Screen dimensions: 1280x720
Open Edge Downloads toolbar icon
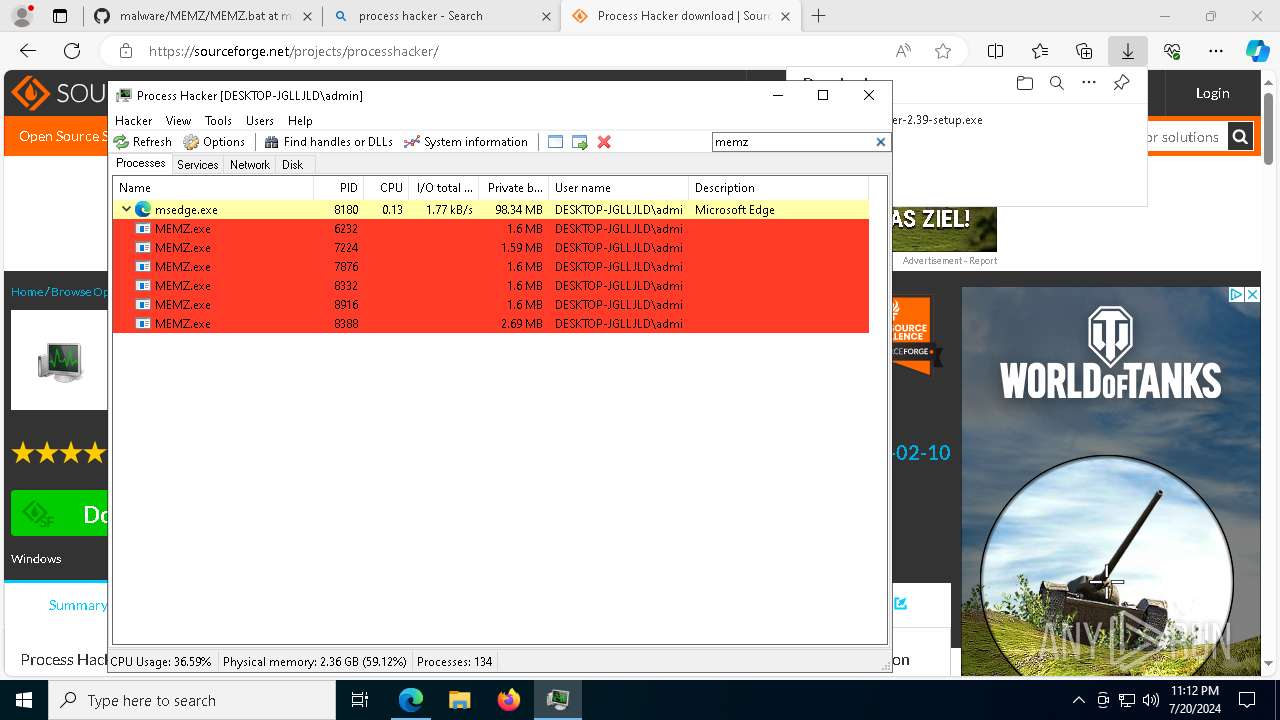[x=1128, y=51]
